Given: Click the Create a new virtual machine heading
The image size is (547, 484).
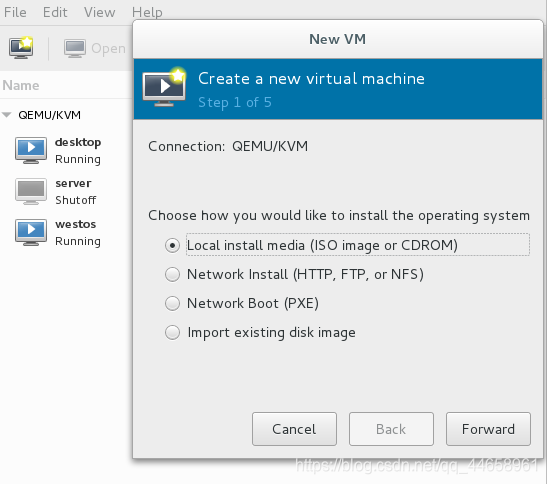Looking at the screenshot, I should [311, 79].
